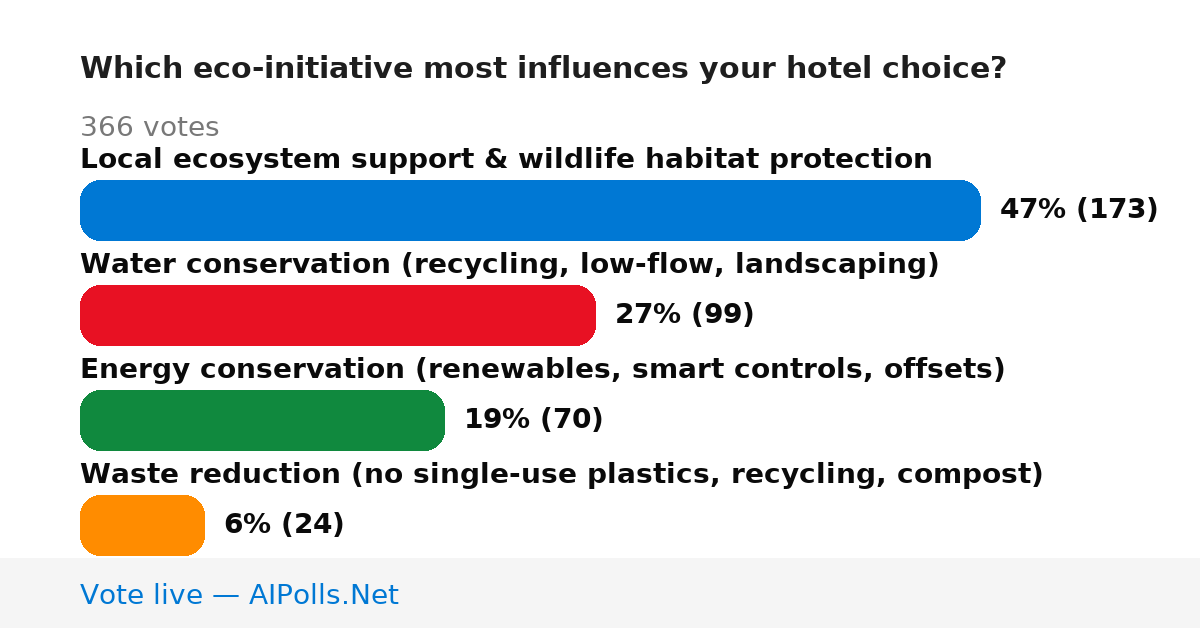
Task: Click the 366 votes count
Action: tap(149, 127)
